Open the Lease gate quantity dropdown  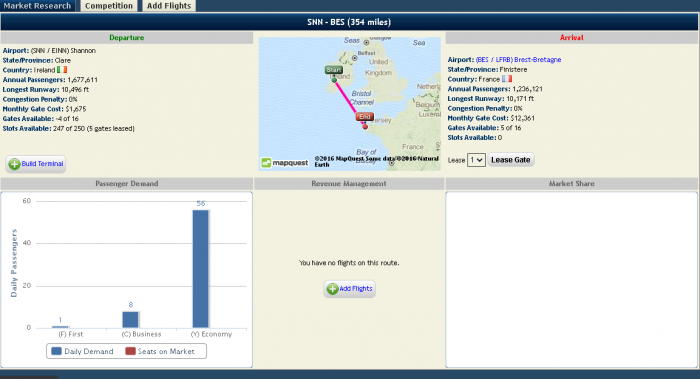point(476,160)
